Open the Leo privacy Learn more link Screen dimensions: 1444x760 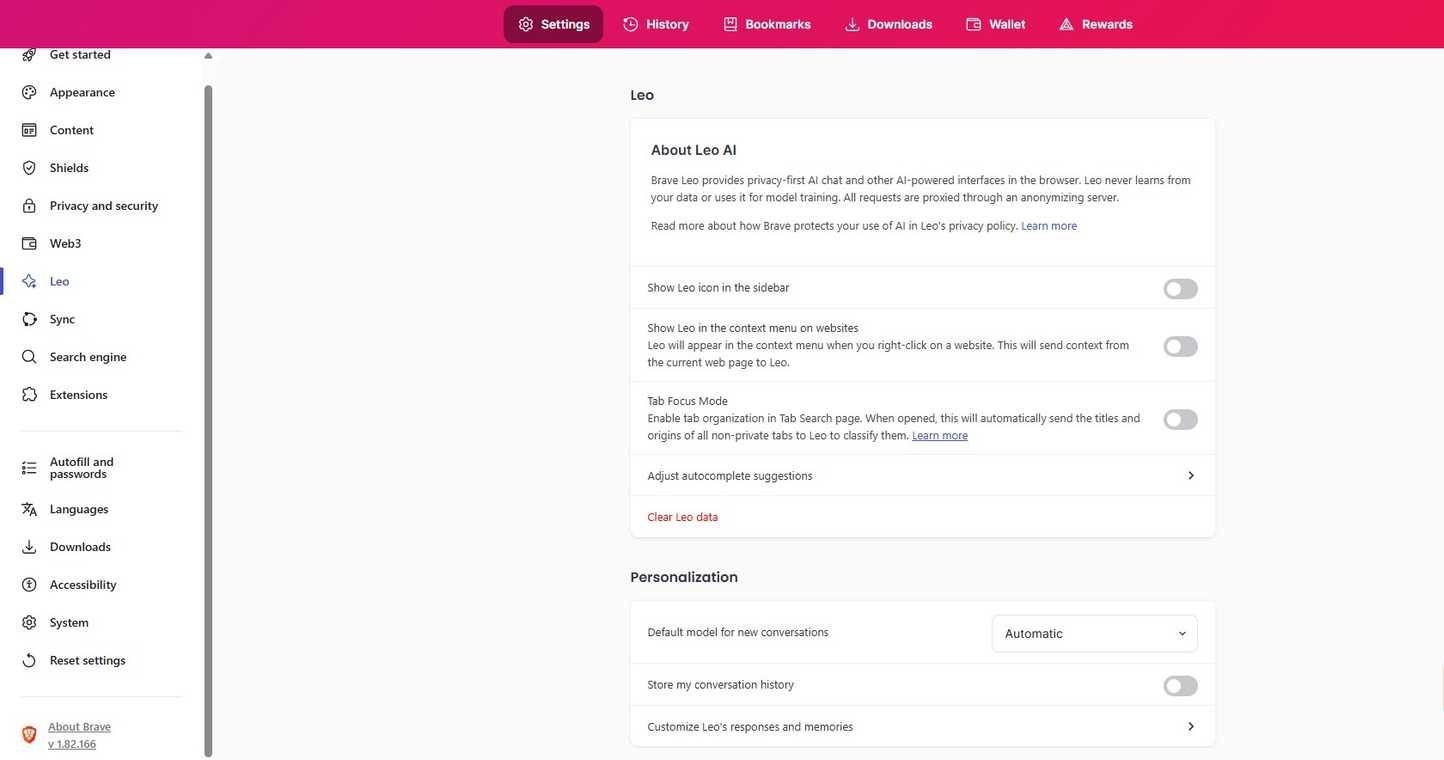(1049, 224)
